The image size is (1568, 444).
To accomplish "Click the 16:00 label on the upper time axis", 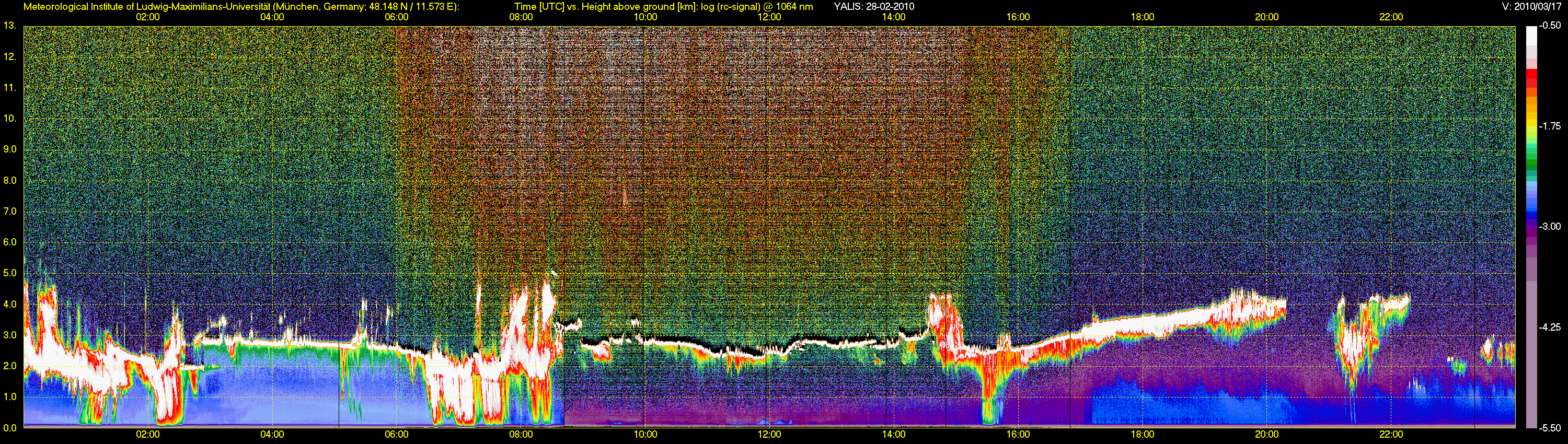I will 1018,17.
